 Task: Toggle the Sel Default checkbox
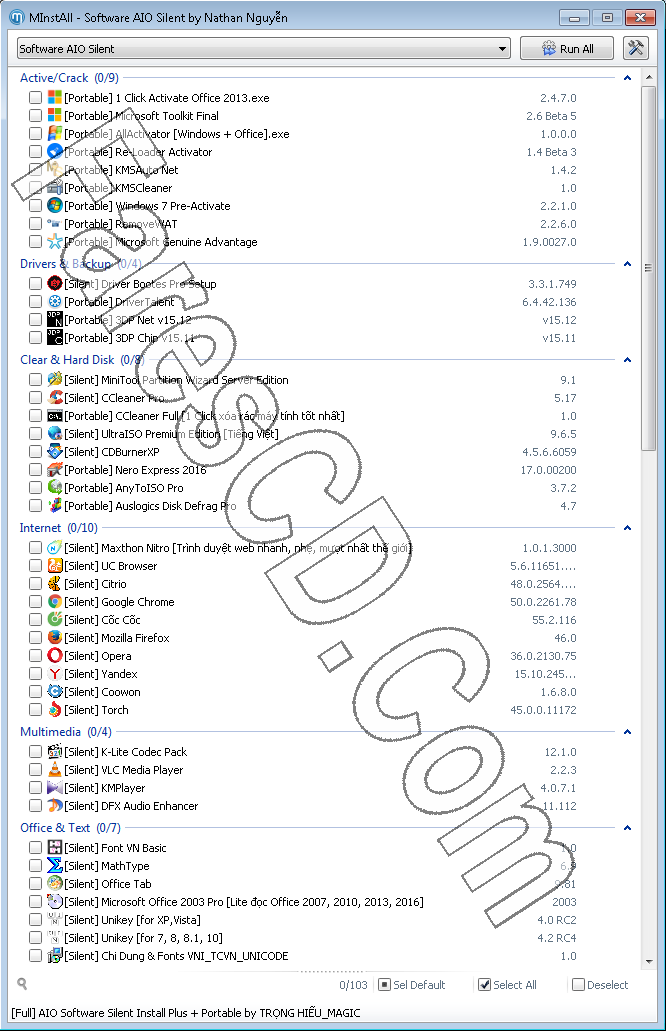[385, 984]
